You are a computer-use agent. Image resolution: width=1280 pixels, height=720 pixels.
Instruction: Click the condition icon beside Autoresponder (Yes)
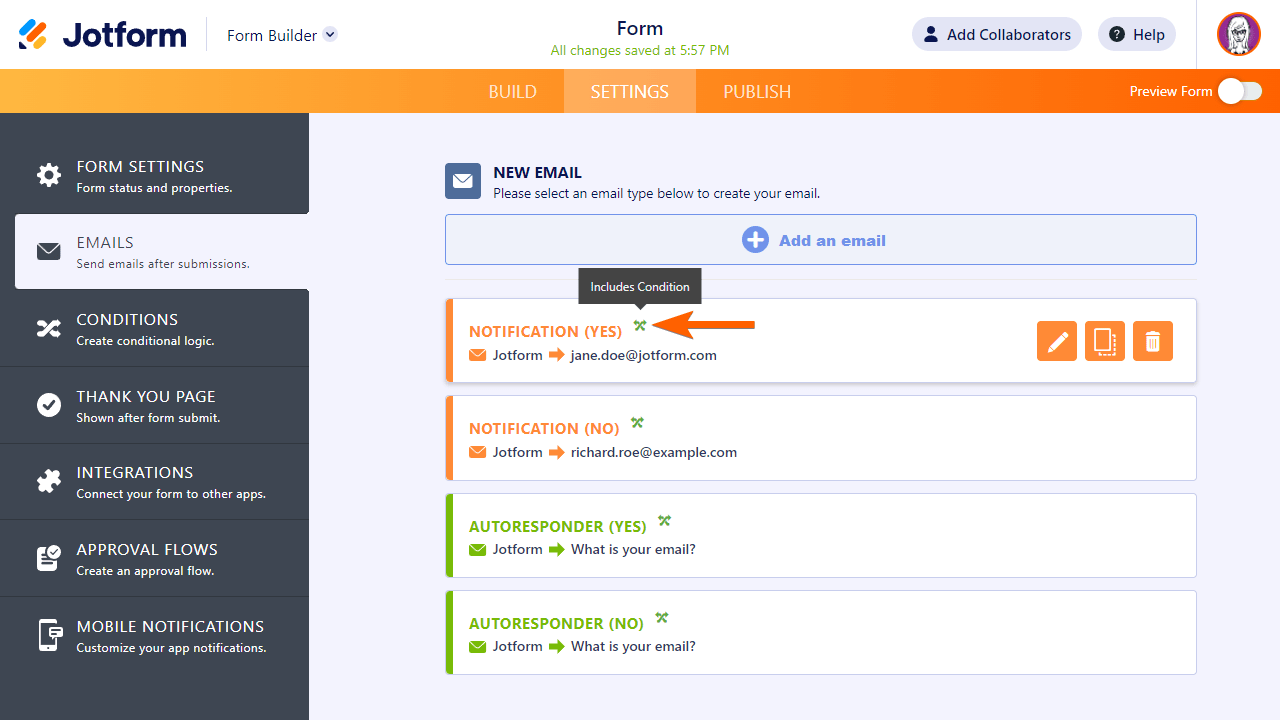click(664, 521)
